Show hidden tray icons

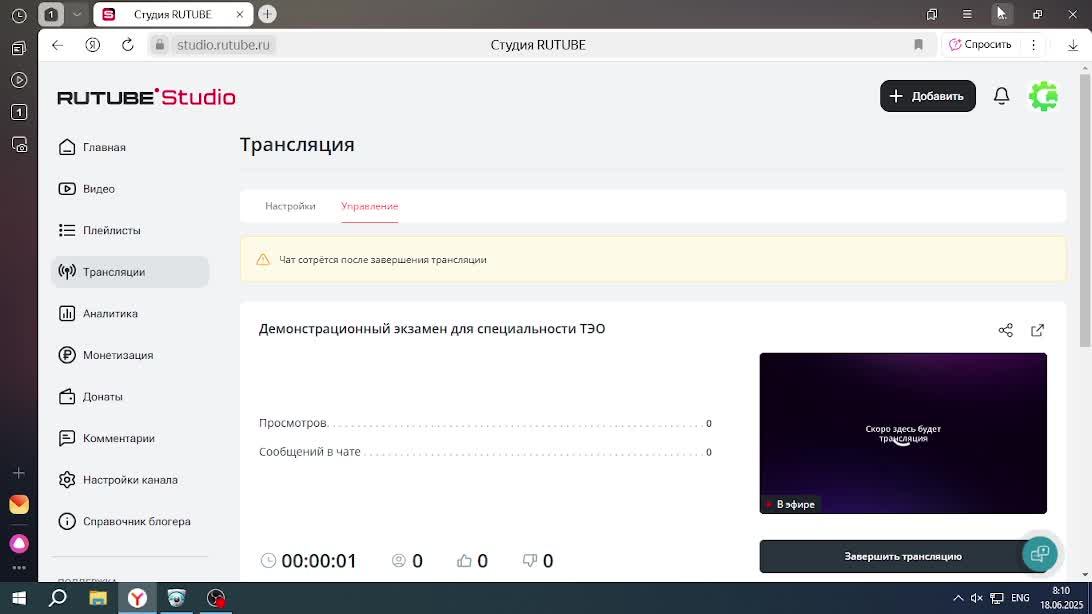958,598
